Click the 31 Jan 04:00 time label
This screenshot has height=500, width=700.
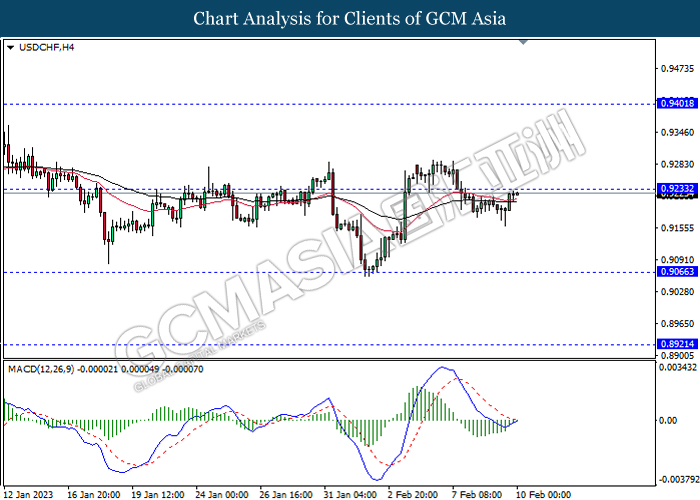coord(350,495)
